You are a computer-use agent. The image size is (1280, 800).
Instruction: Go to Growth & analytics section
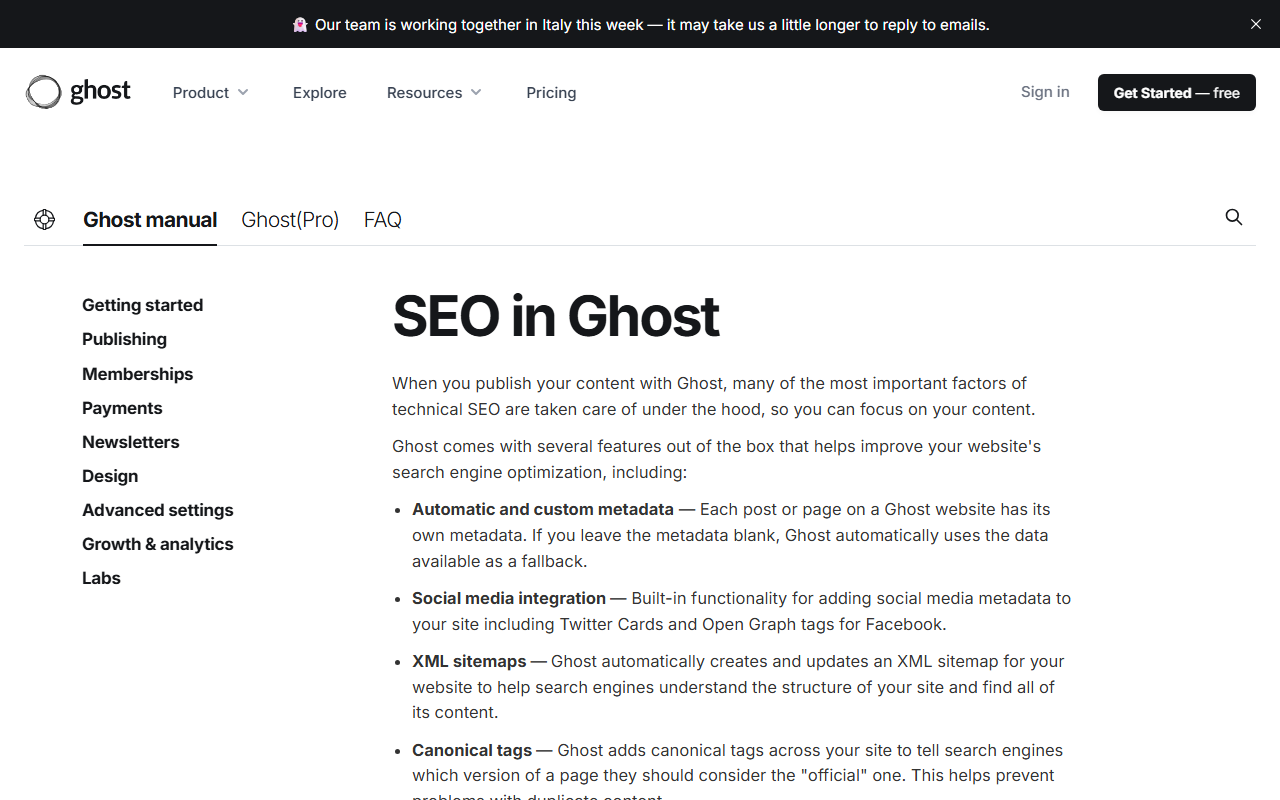click(x=157, y=544)
